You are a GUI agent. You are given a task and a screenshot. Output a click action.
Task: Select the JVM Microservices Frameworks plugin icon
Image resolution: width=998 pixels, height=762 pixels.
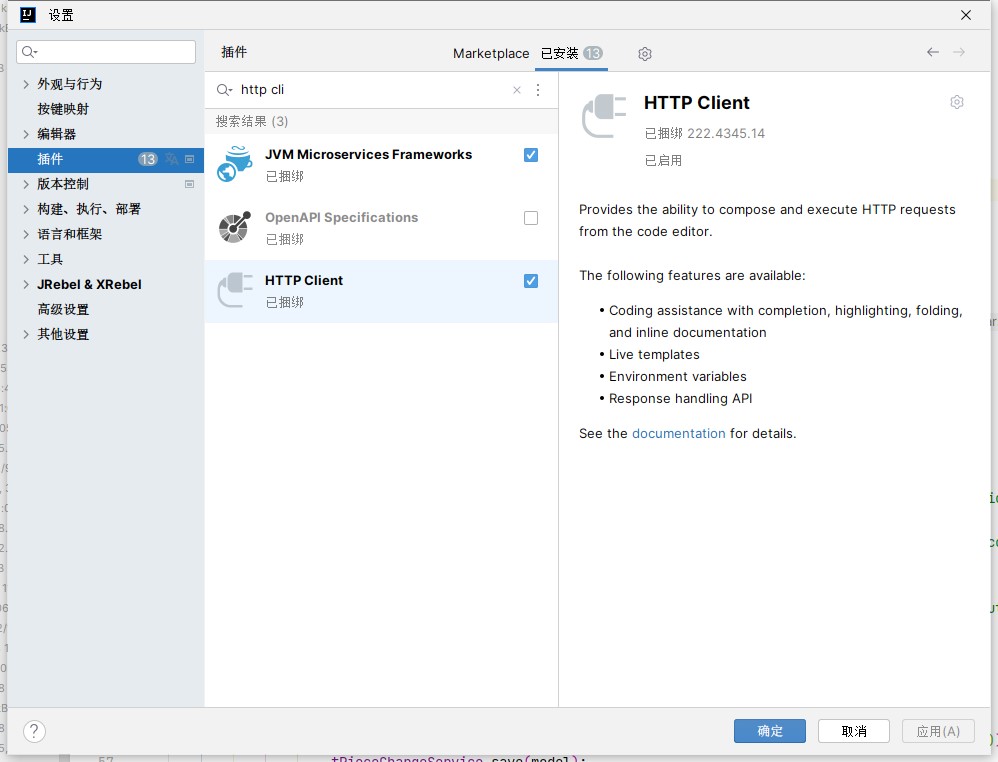coord(235,164)
